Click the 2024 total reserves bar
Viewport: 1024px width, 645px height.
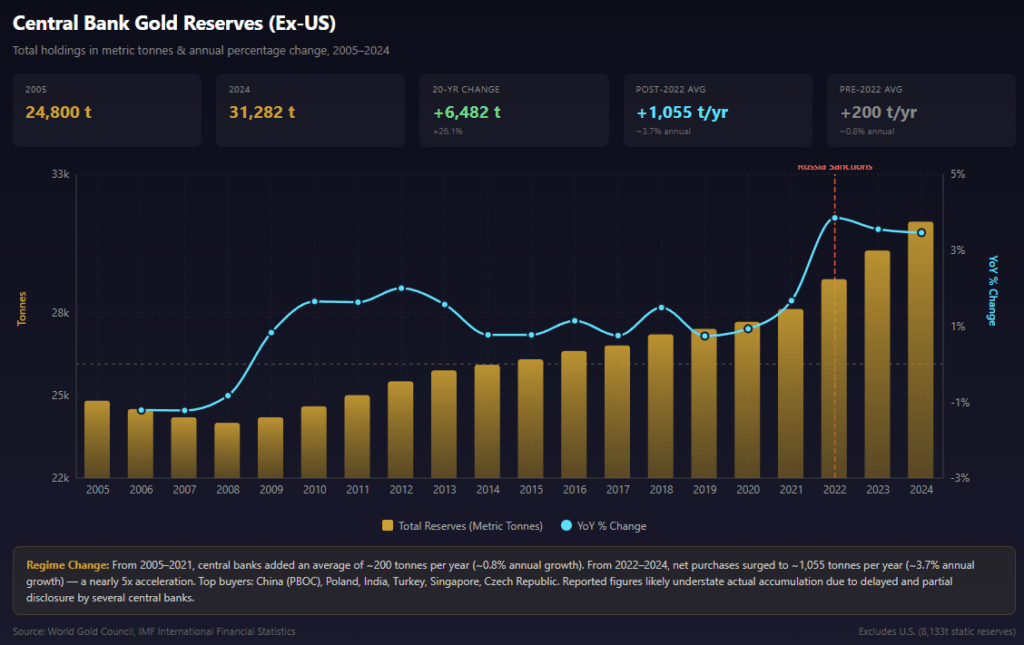[920, 350]
